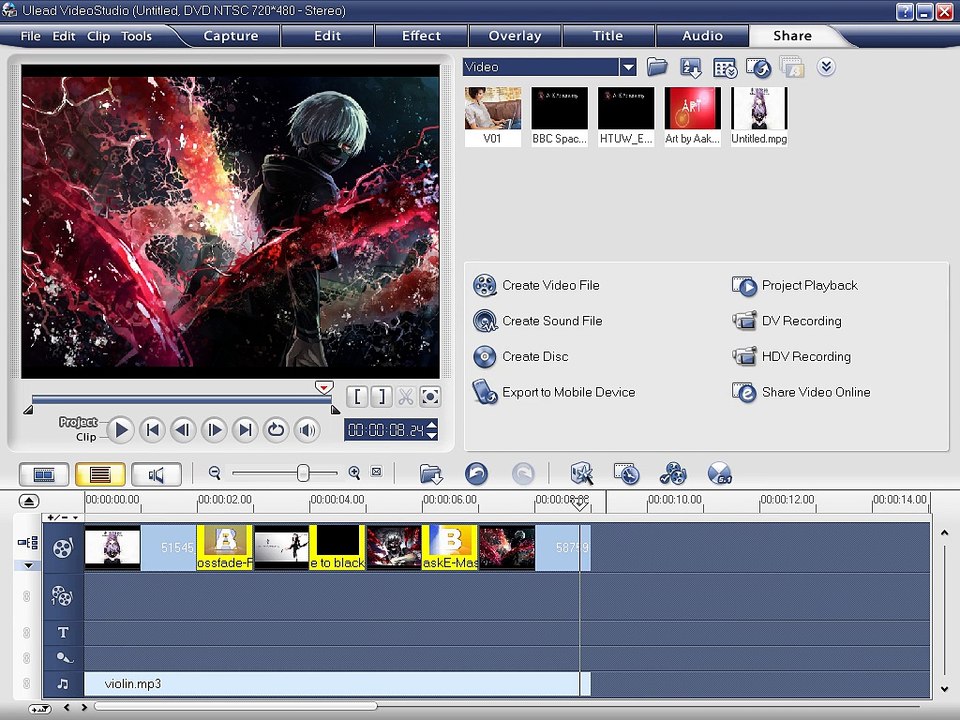Open the Load media folder icon

coord(657,67)
